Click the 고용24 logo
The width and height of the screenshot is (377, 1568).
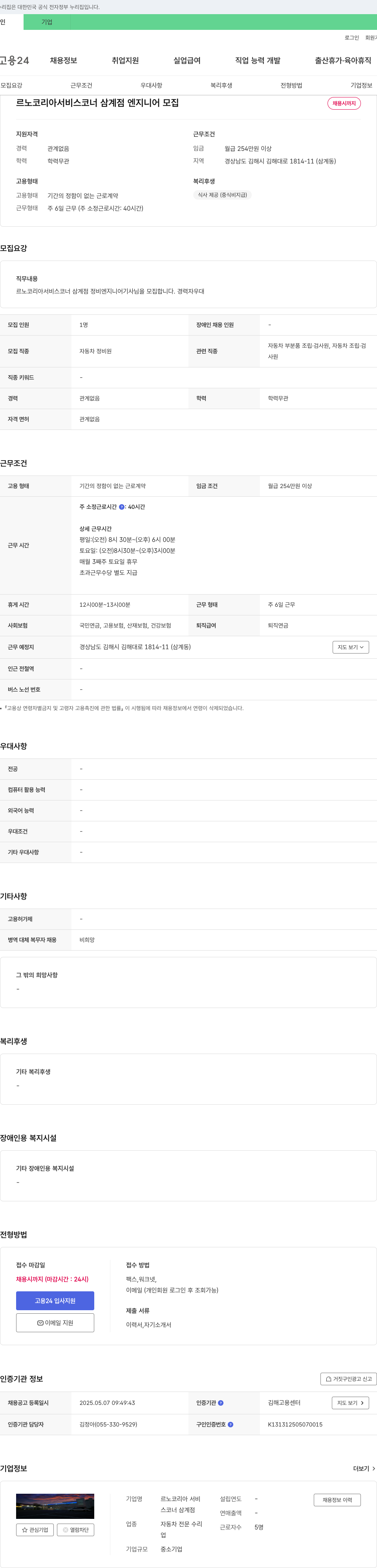pyautogui.click(x=15, y=60)
